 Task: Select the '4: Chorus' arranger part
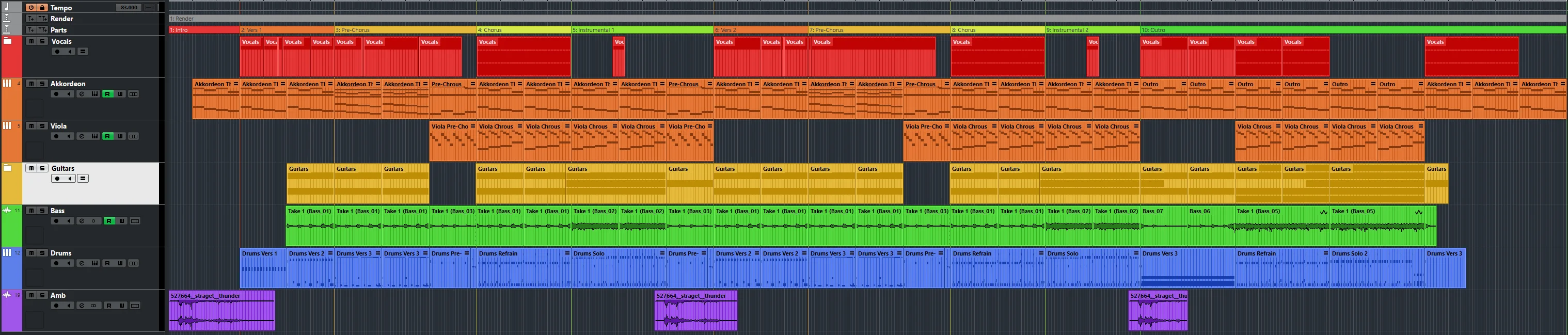524,29
